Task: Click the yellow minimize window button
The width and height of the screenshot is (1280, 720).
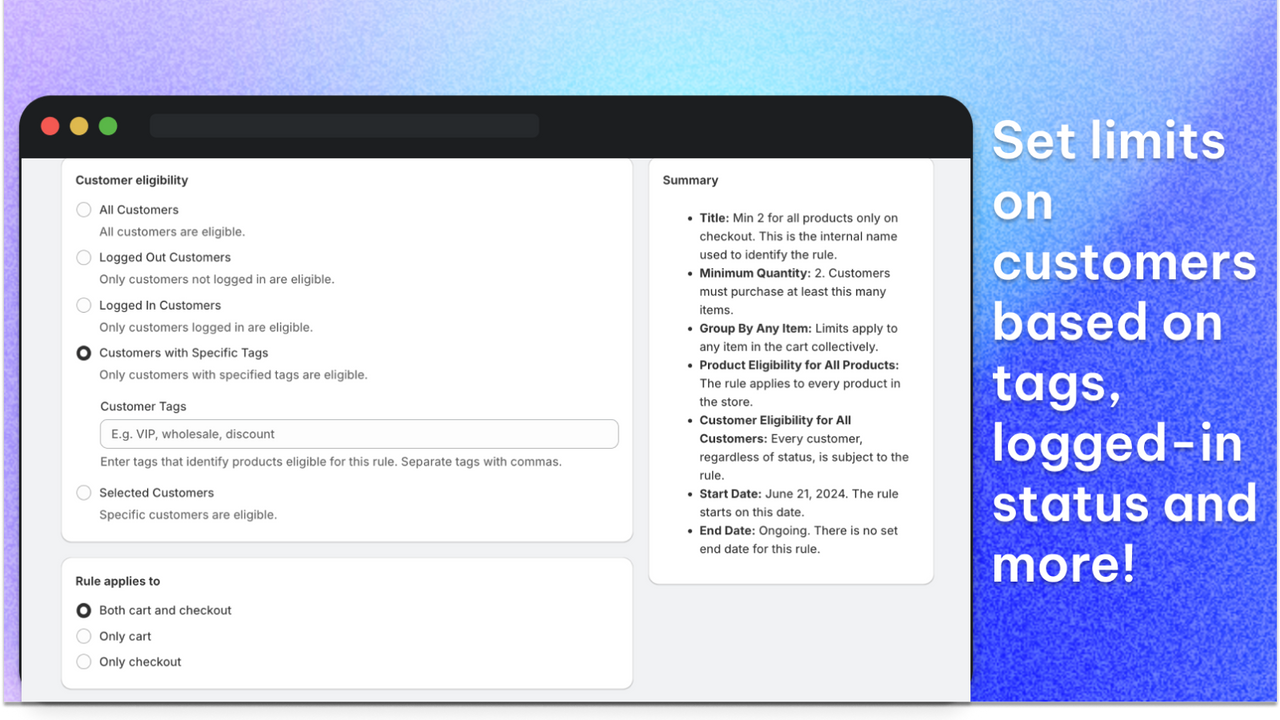Action: click(x=78, y=126)
